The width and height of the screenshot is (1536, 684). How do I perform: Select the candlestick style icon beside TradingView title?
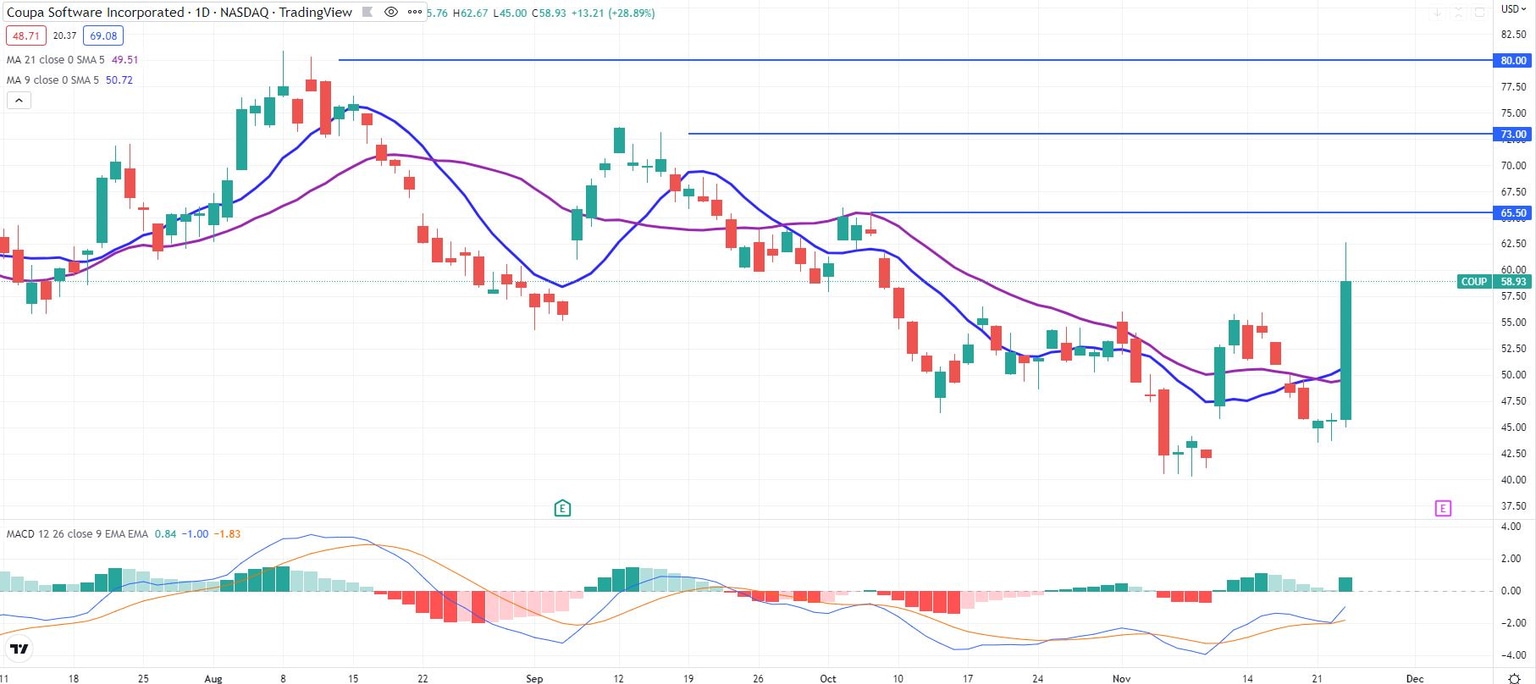coord(367,12)
